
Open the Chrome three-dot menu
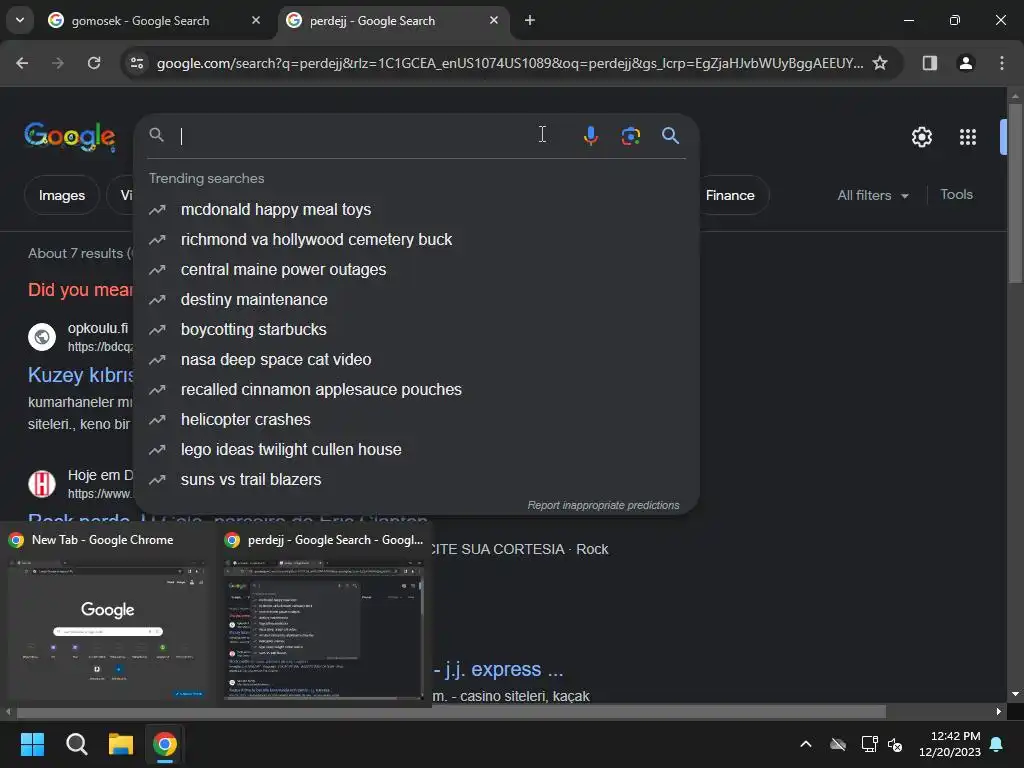(1001, 63)
